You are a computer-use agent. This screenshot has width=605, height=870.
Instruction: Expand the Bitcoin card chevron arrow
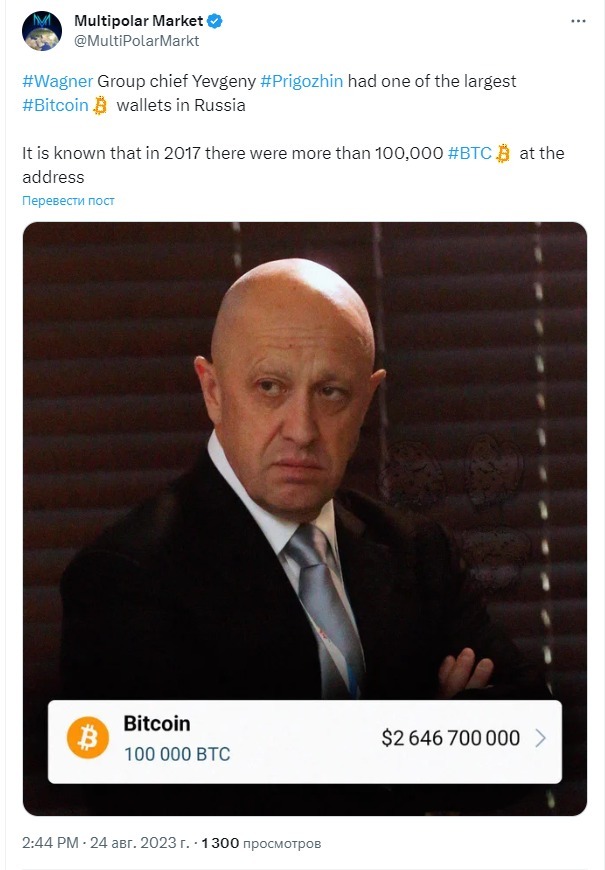click(x=541, y=738)
